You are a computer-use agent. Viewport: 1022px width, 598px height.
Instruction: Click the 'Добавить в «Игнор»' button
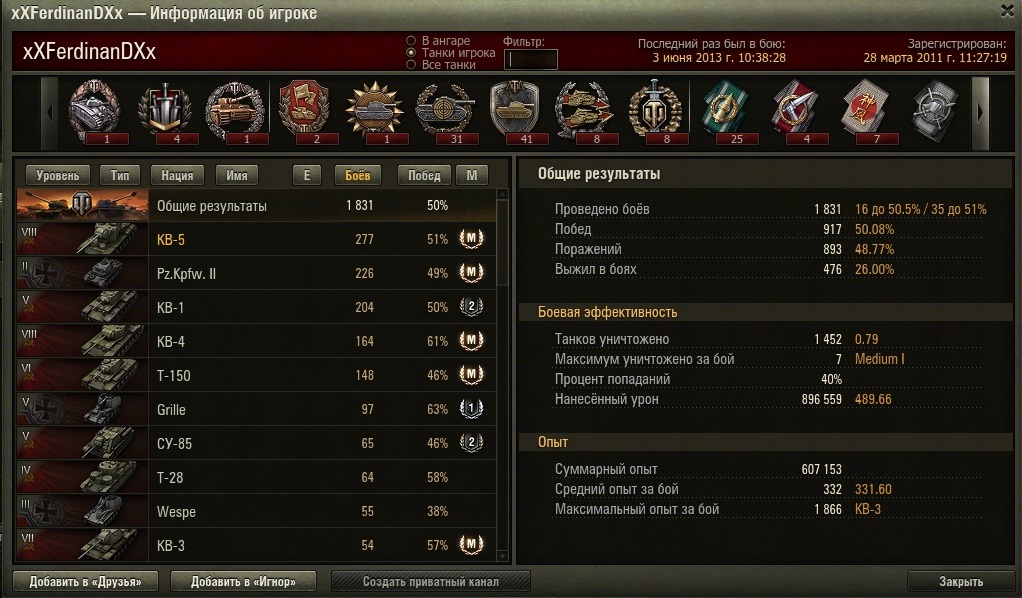pyautogui.click(x=243, y=581)
